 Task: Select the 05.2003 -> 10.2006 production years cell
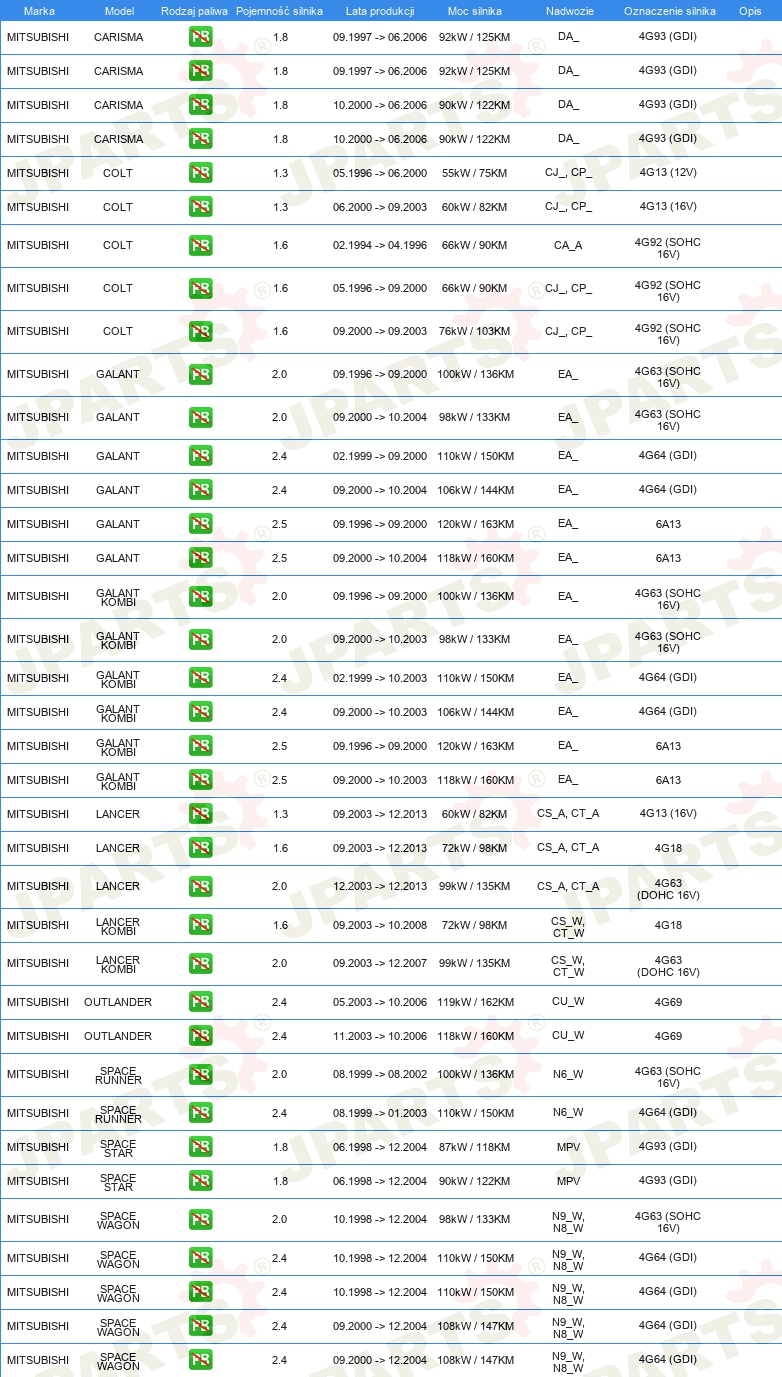pyautogui.click(x=380, y=1002)
